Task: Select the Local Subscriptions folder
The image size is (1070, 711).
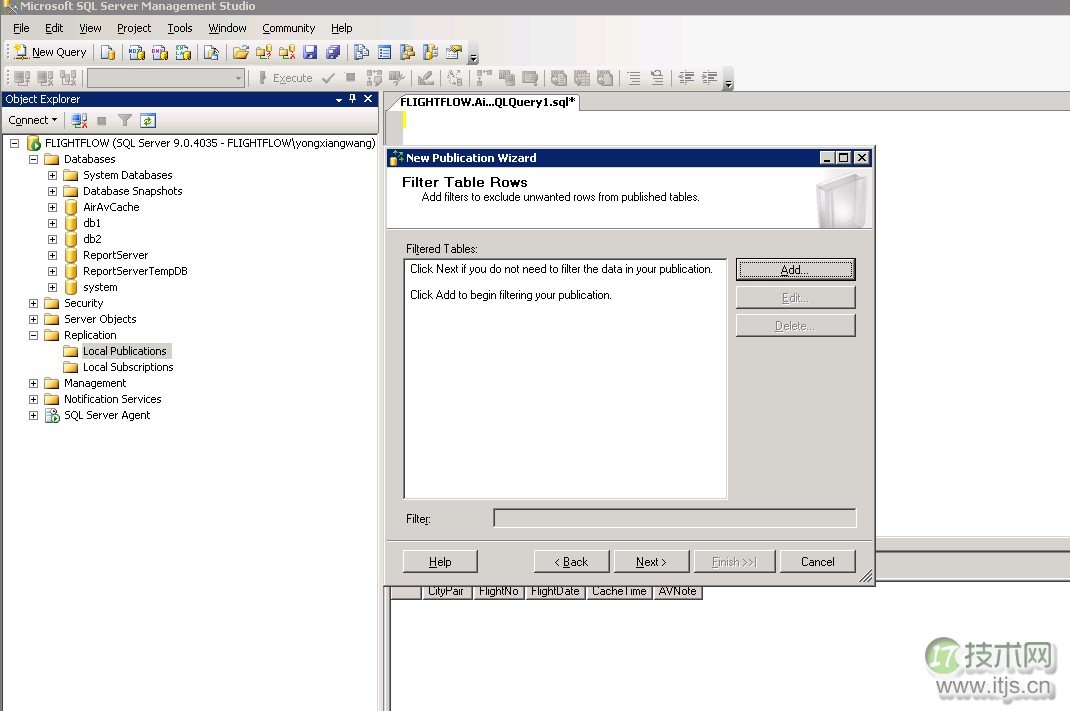Action: (128, 367)
